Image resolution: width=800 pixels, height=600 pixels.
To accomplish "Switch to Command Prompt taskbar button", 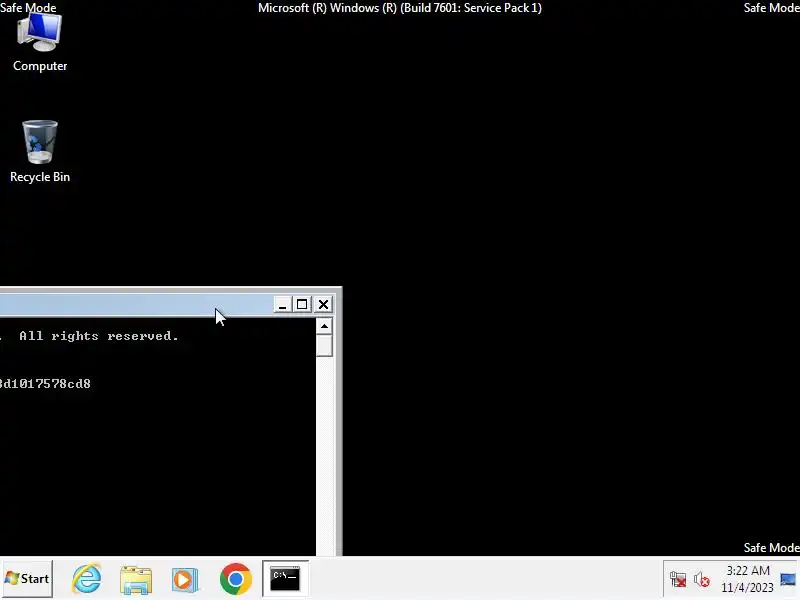I will click(285, 578).
